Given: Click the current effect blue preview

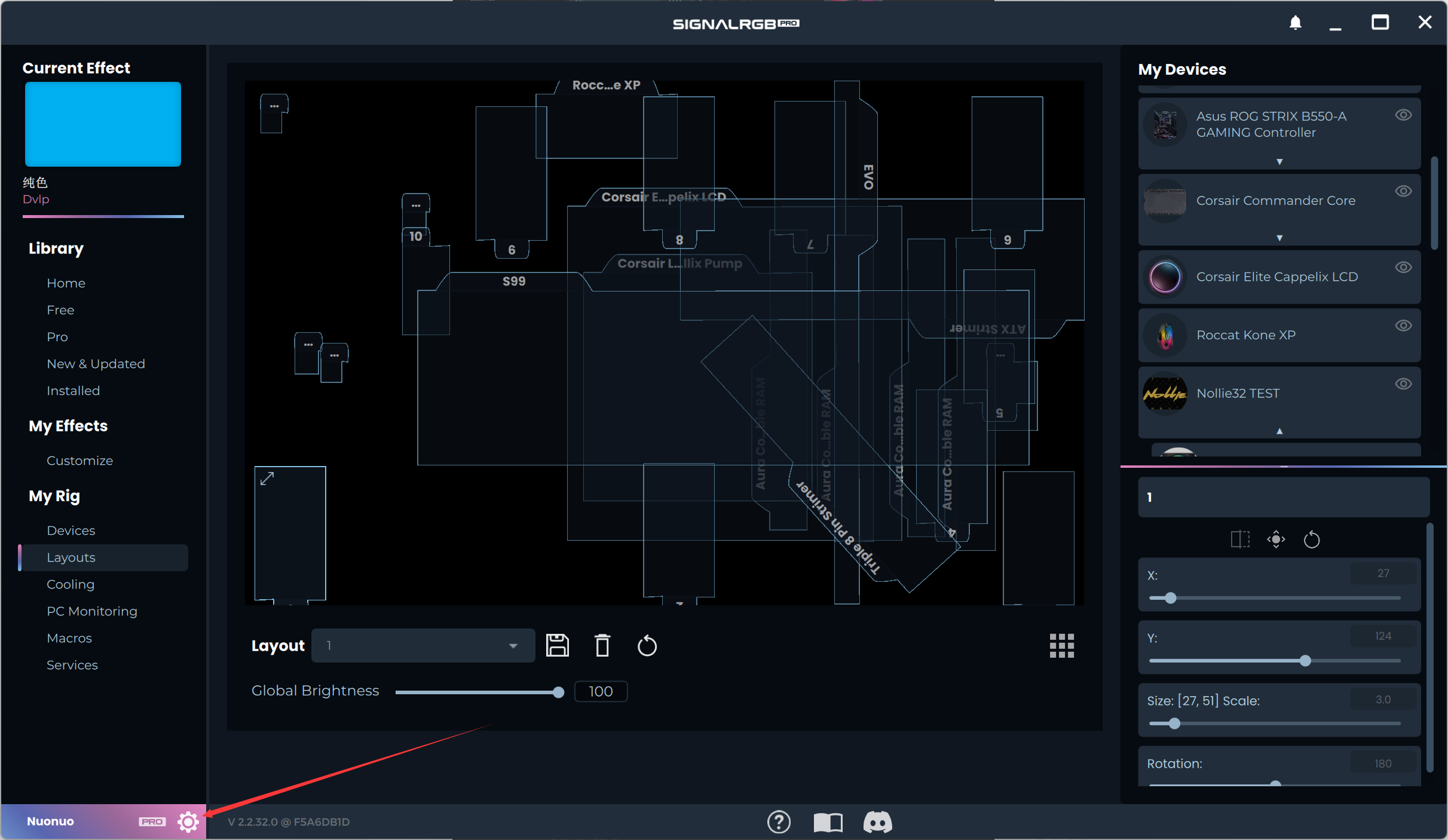Looking at the screenshot, I should coord(103,124).
